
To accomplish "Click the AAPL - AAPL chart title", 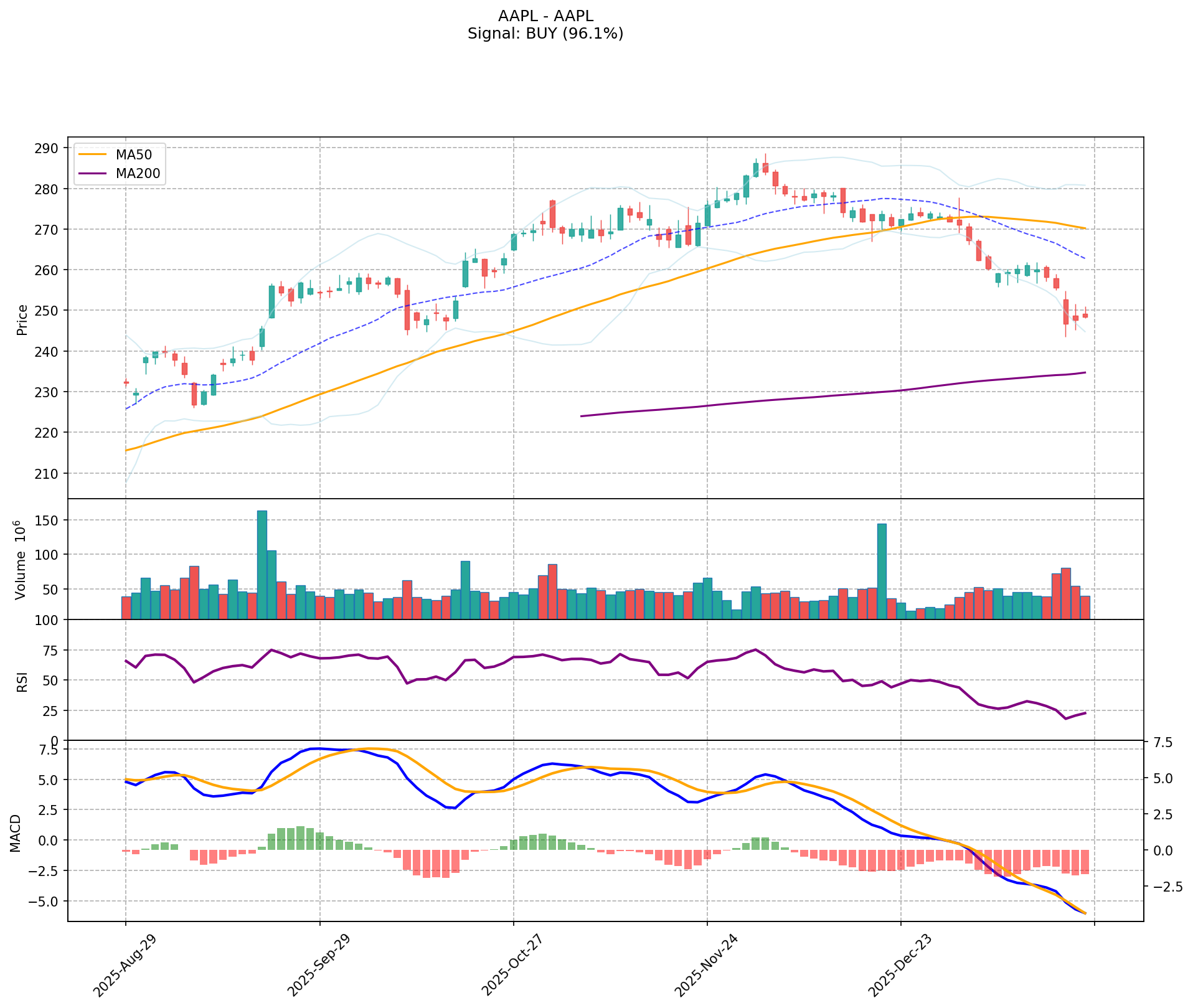I will click(545, 16).
